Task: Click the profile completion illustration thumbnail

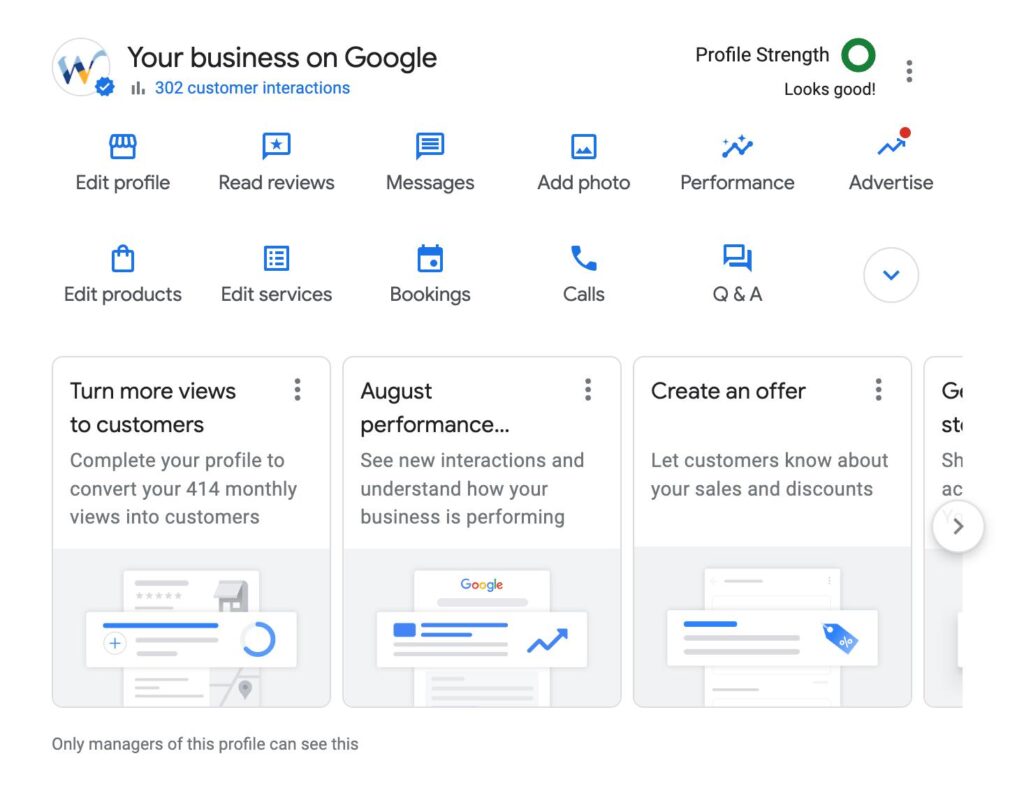Action: tap(191, 628)
